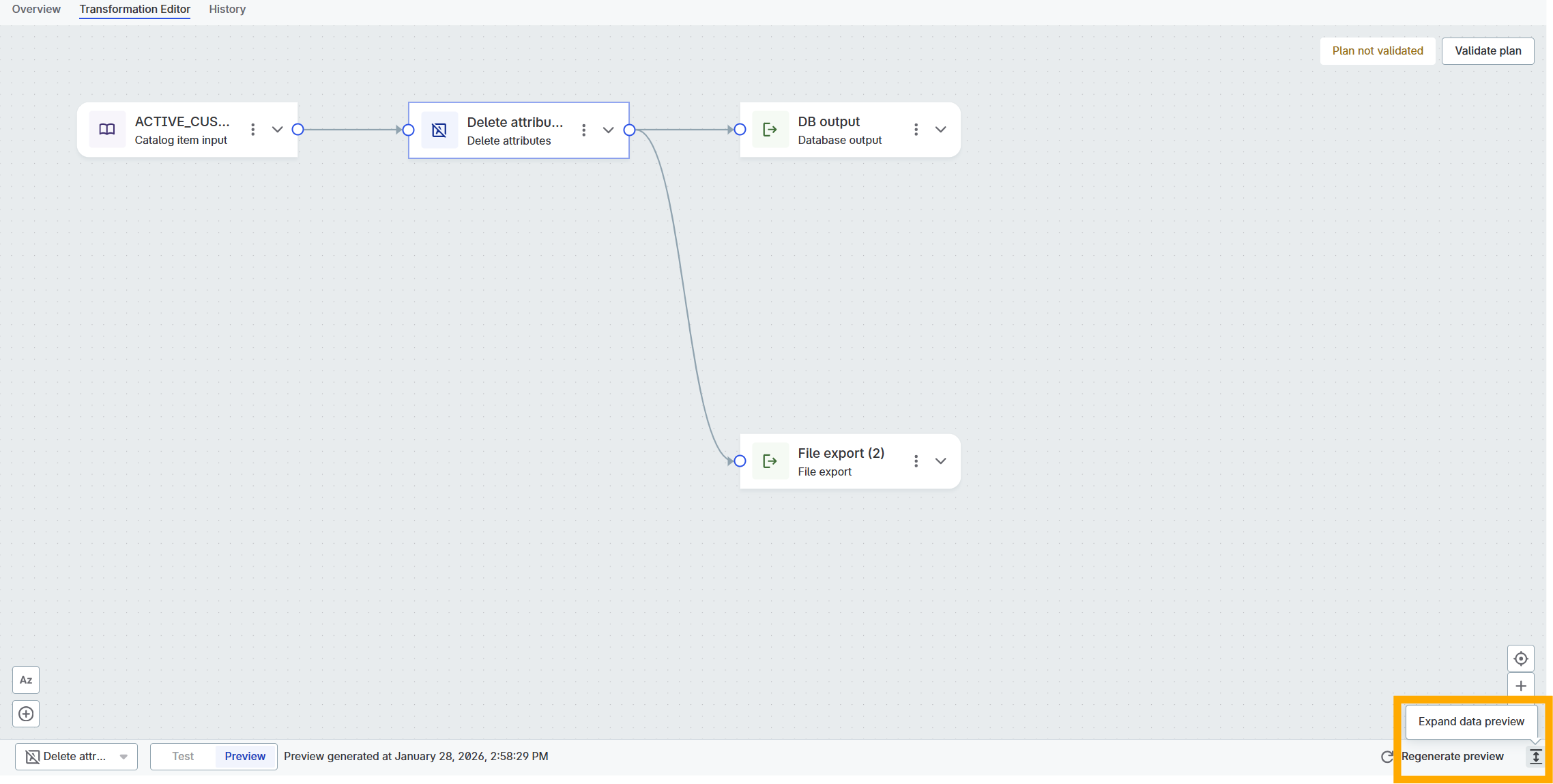This screenshot has width=1553, height=784.
Task: Open the Delete attr... step selector dropdown
Action: [76, 756]
